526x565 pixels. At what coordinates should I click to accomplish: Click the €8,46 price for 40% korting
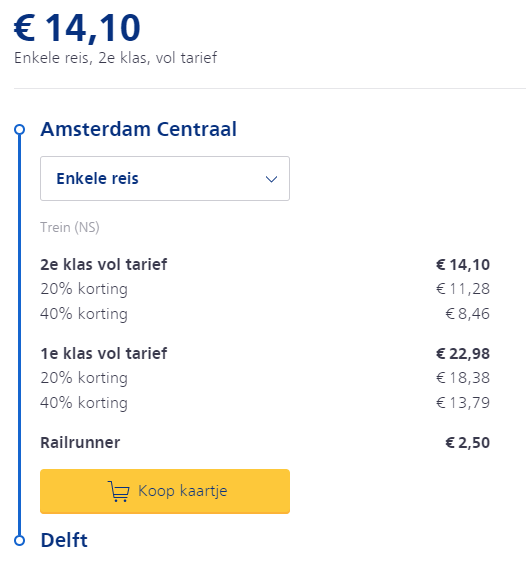(x=468, y=313)
